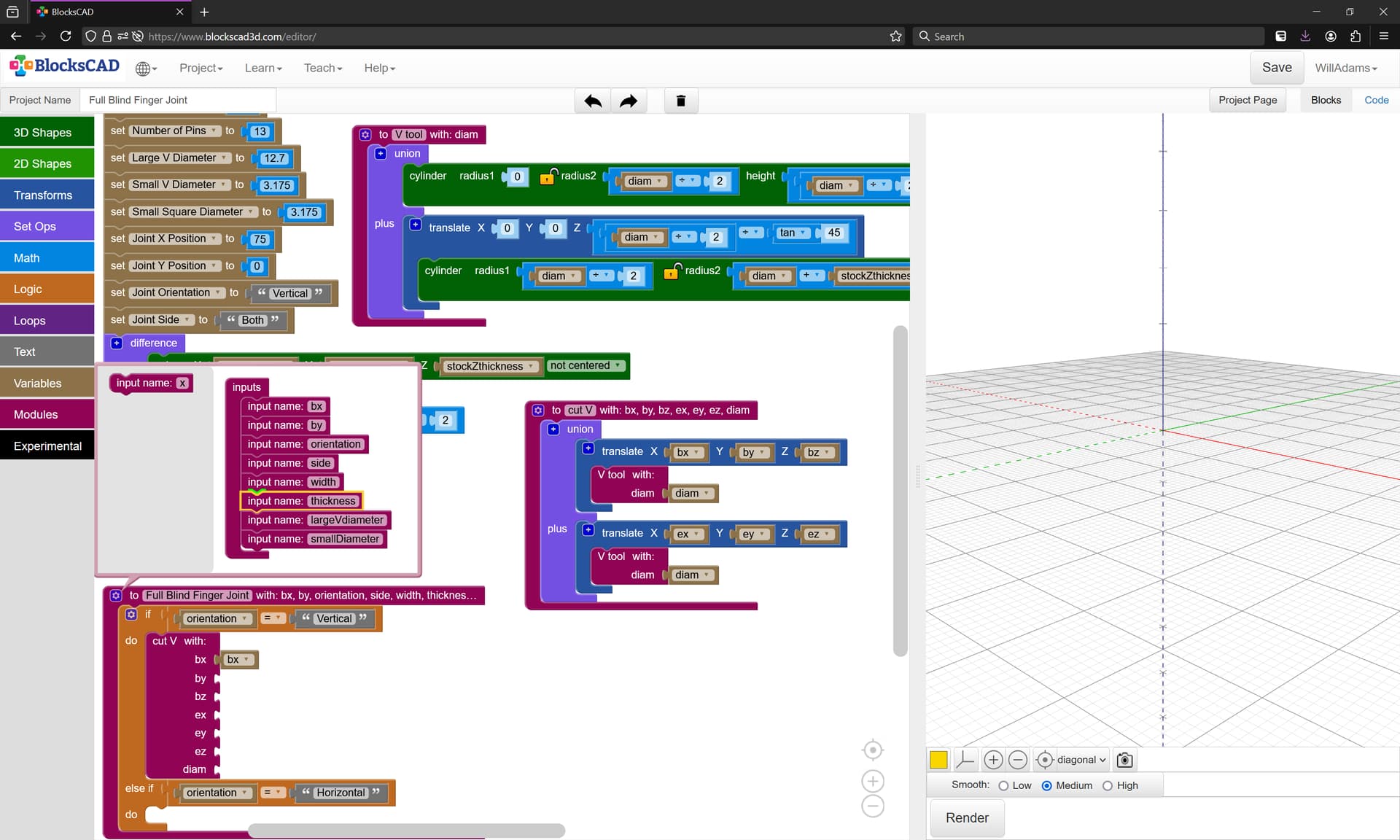Set Smooth to Low
The height and width of the screenshot is (840, 1400).
(1003, 786)
